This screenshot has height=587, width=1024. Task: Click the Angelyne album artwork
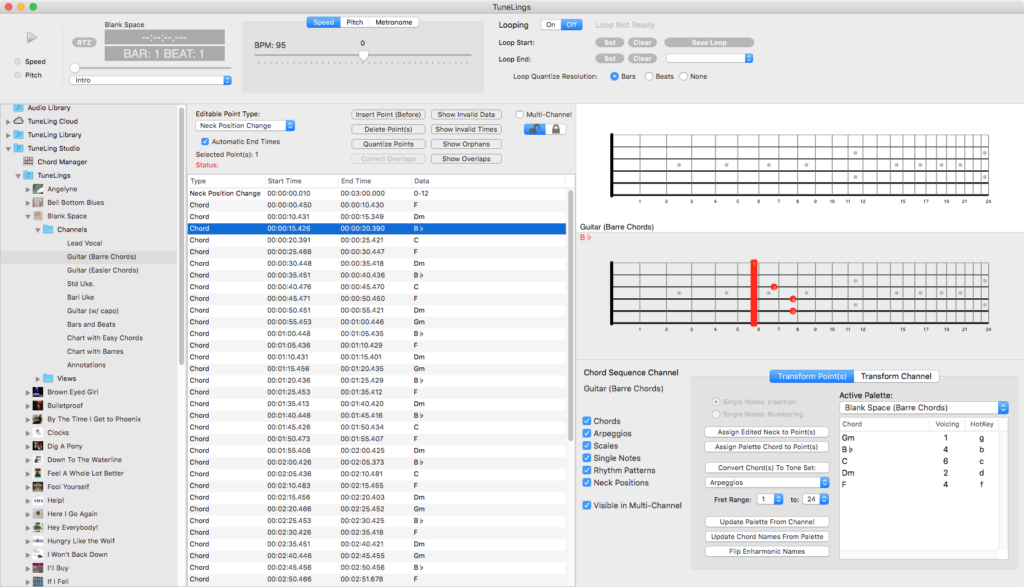pyautogui.click(x=38, y=189)
